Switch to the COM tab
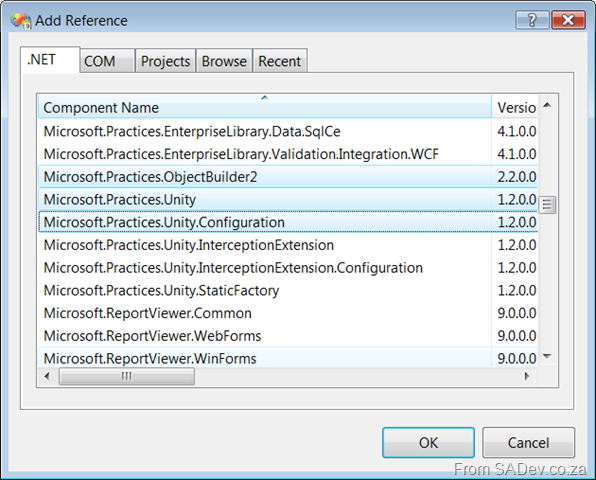 point(108,61)
